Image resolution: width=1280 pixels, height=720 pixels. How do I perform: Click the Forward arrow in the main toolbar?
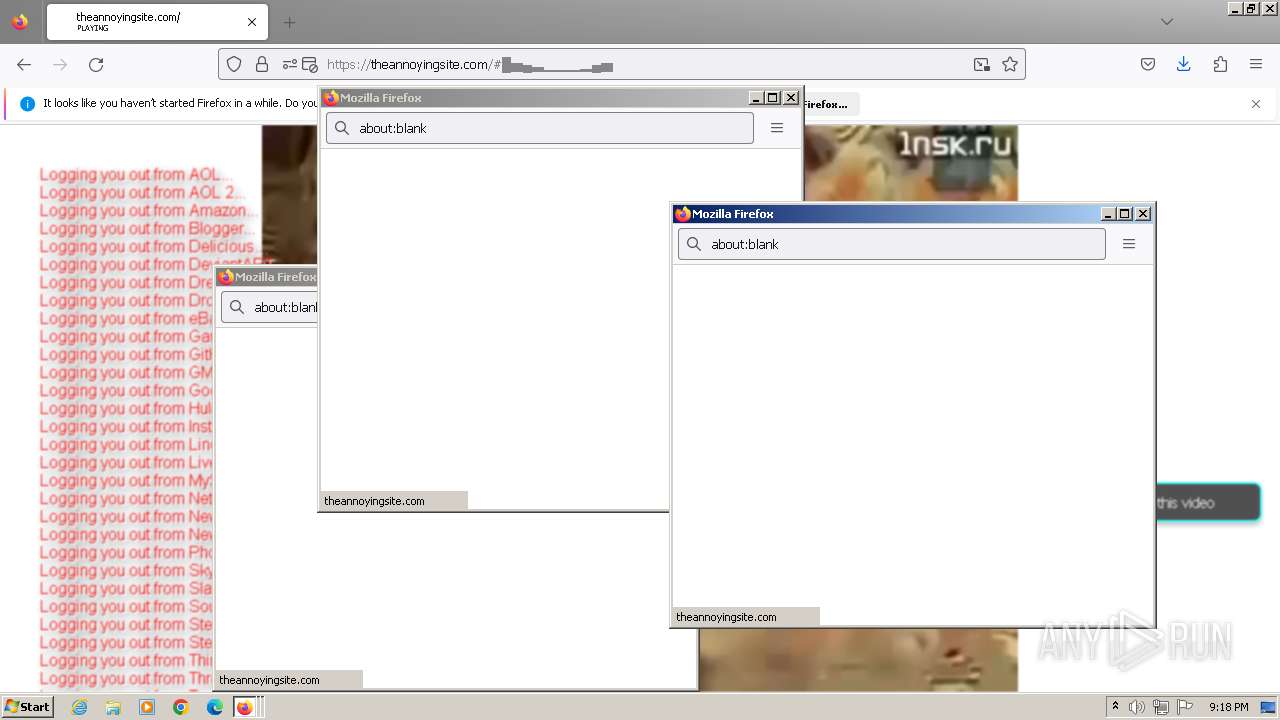point(60,64)
